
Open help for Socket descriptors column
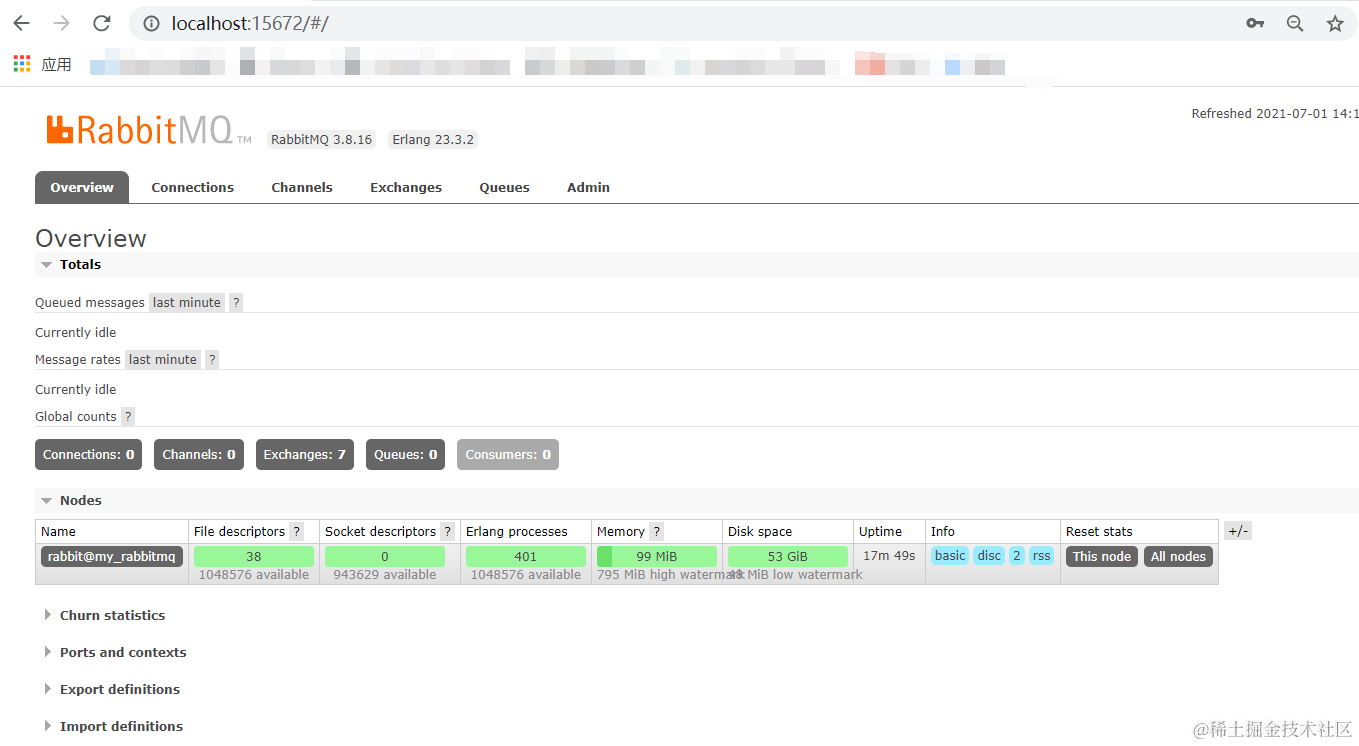coord(447,531)
